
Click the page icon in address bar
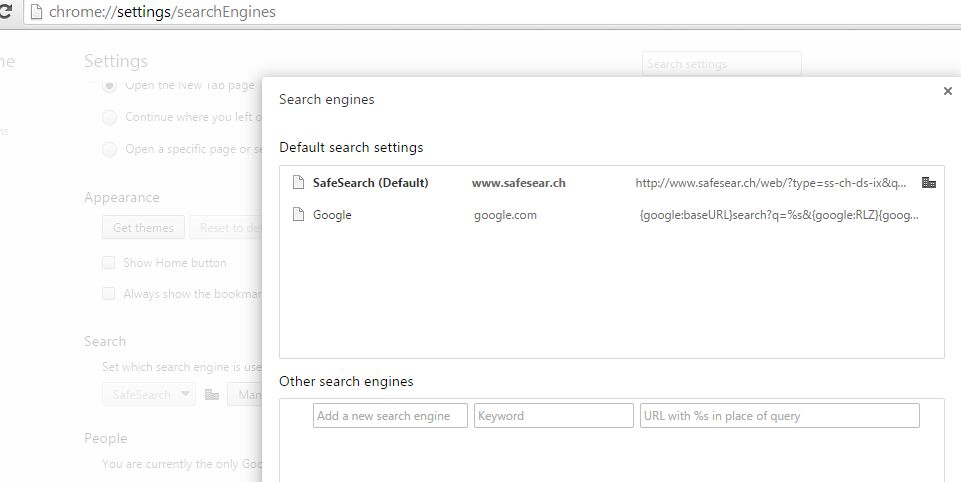tap(36, 12)
